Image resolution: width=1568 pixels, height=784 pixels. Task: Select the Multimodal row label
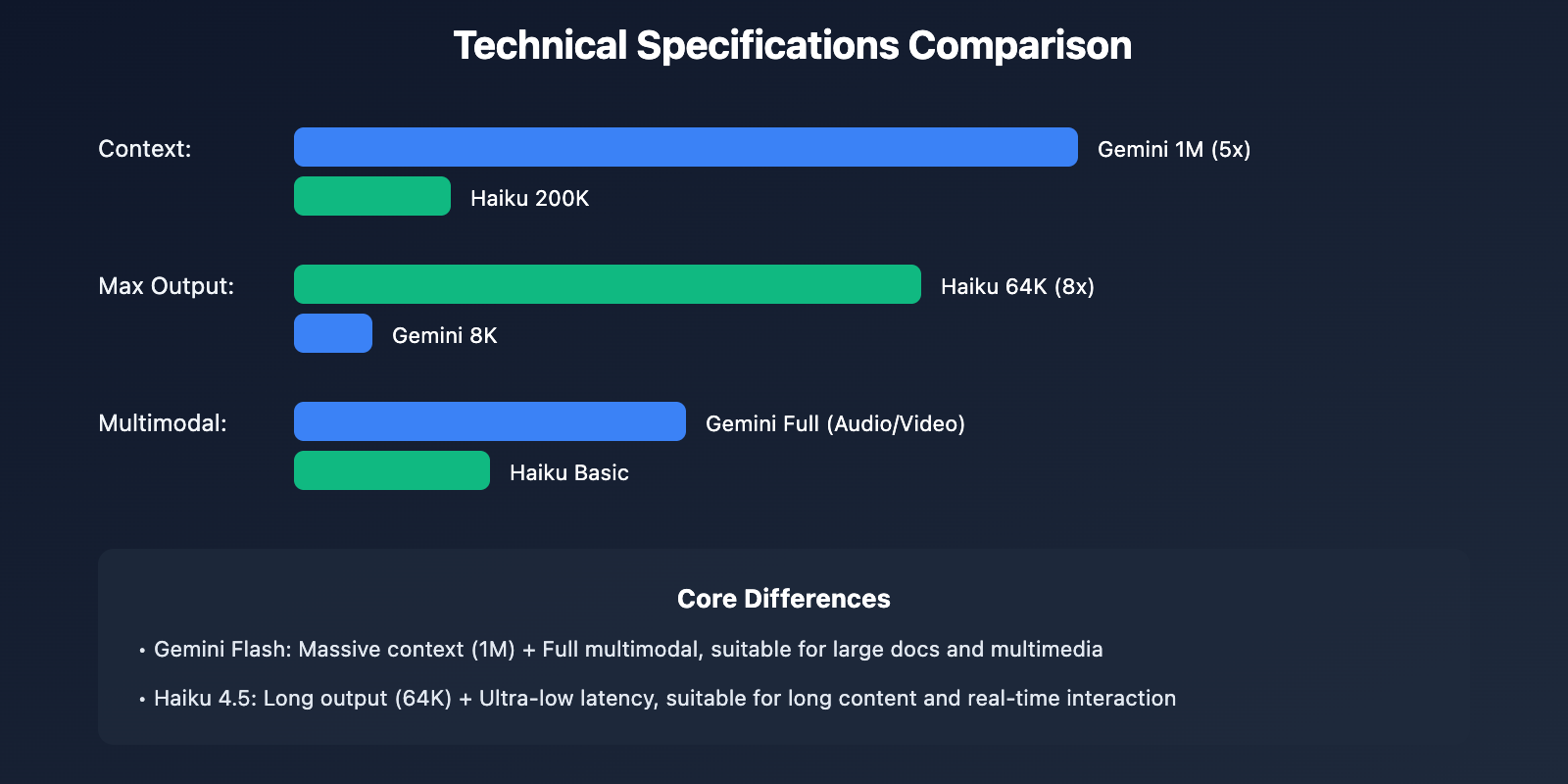[163, 423]
